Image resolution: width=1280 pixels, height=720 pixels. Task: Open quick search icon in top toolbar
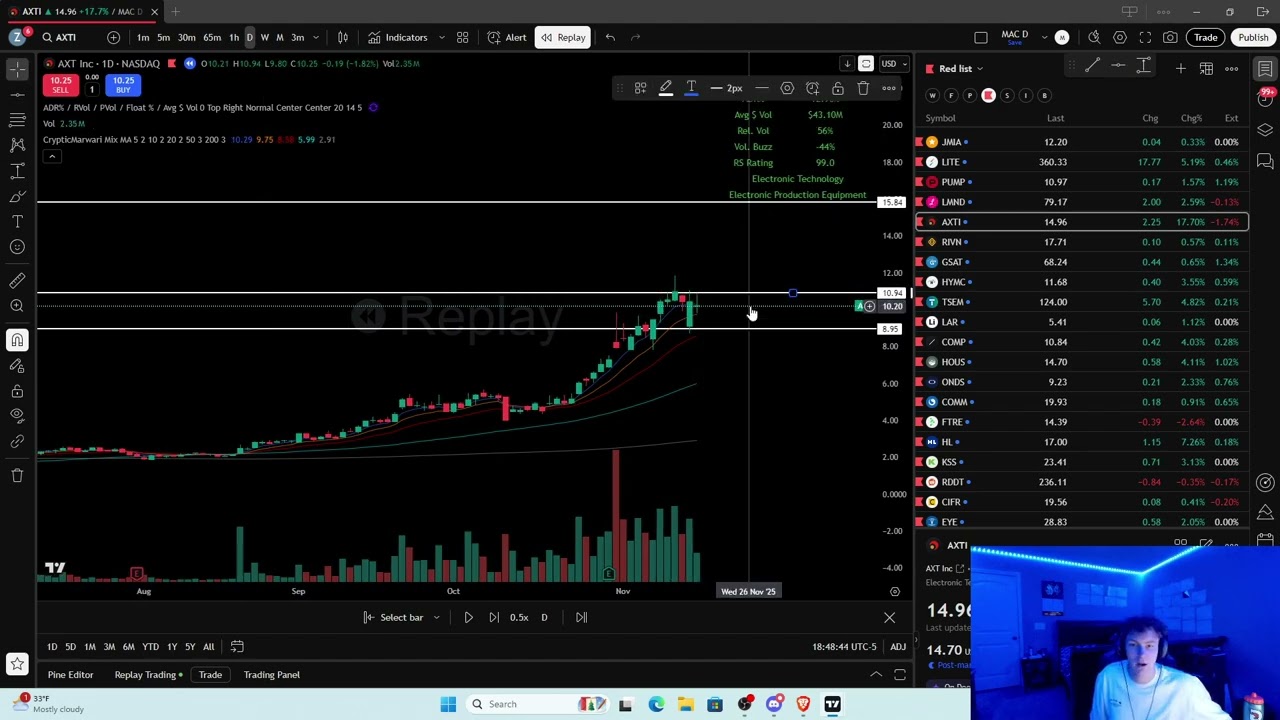pyautogui.click(x=1093, y=37)
